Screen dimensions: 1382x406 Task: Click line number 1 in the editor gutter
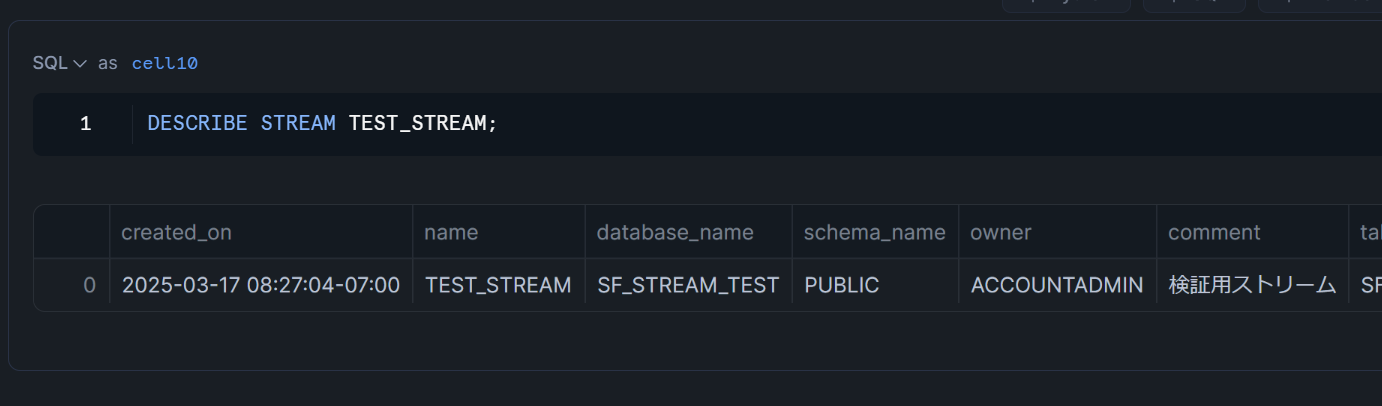click(85, 124)
